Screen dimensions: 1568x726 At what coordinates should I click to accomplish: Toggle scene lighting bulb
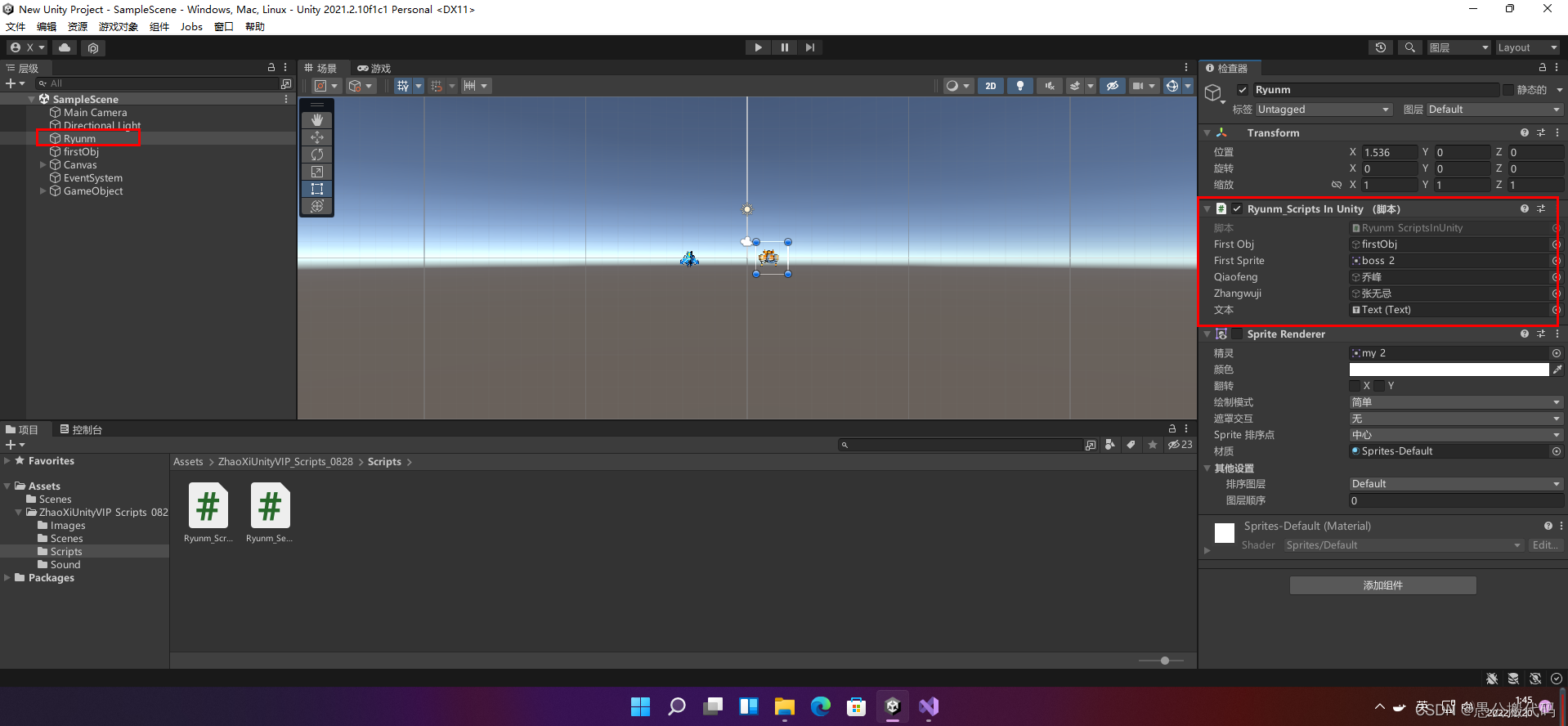point(1020,86)
